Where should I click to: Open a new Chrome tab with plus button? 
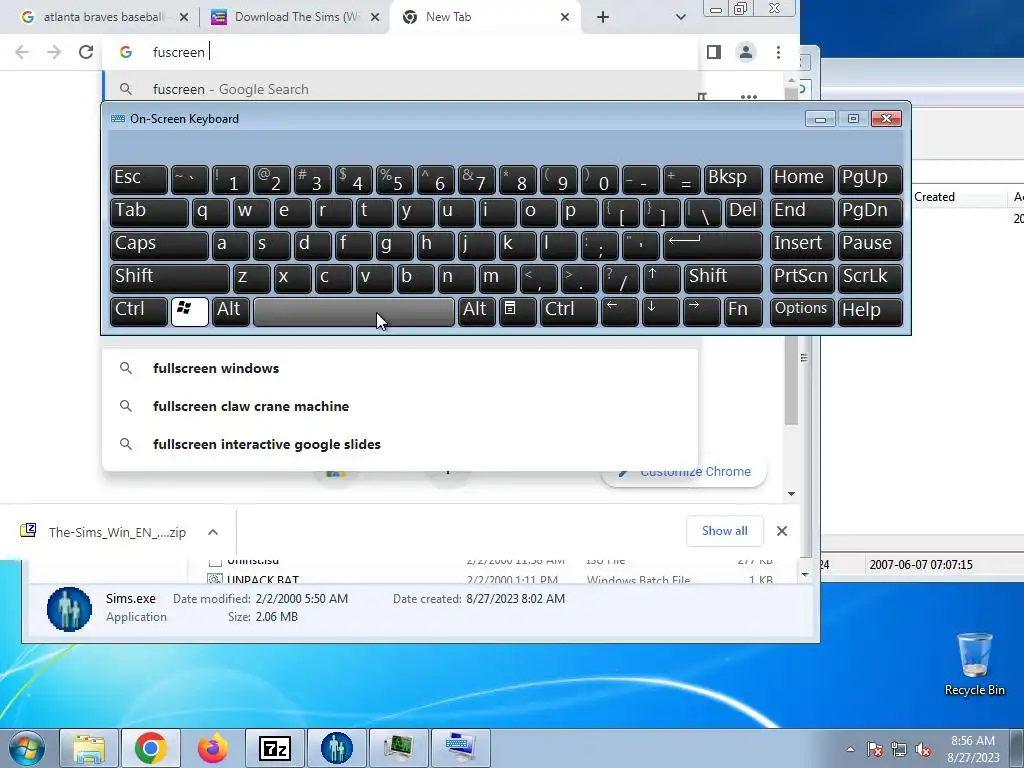point(603,17)
